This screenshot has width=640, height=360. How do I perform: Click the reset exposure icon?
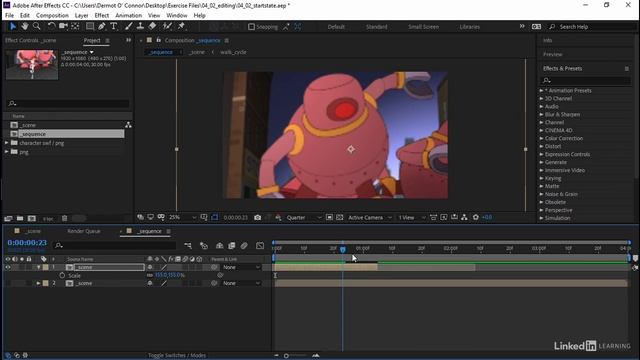(x=476, y=218)
